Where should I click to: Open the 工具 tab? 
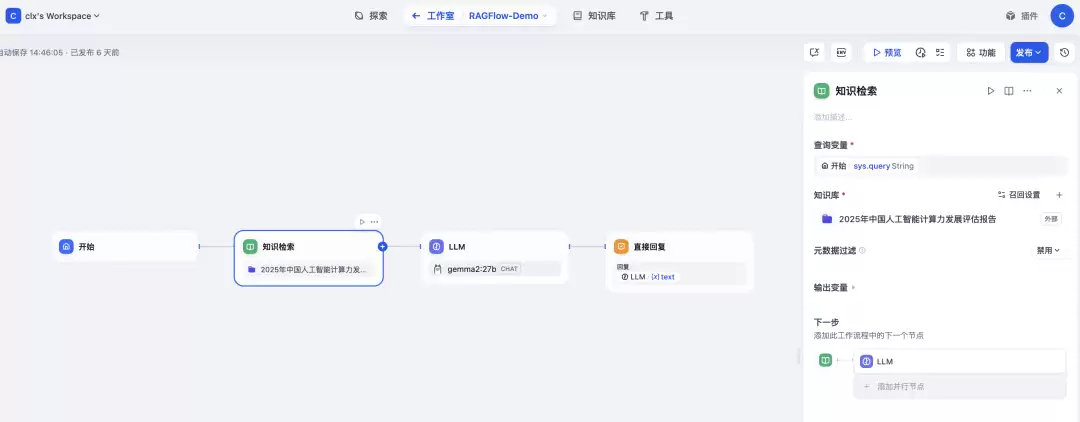pyautogui.click(x=656, y=16)
